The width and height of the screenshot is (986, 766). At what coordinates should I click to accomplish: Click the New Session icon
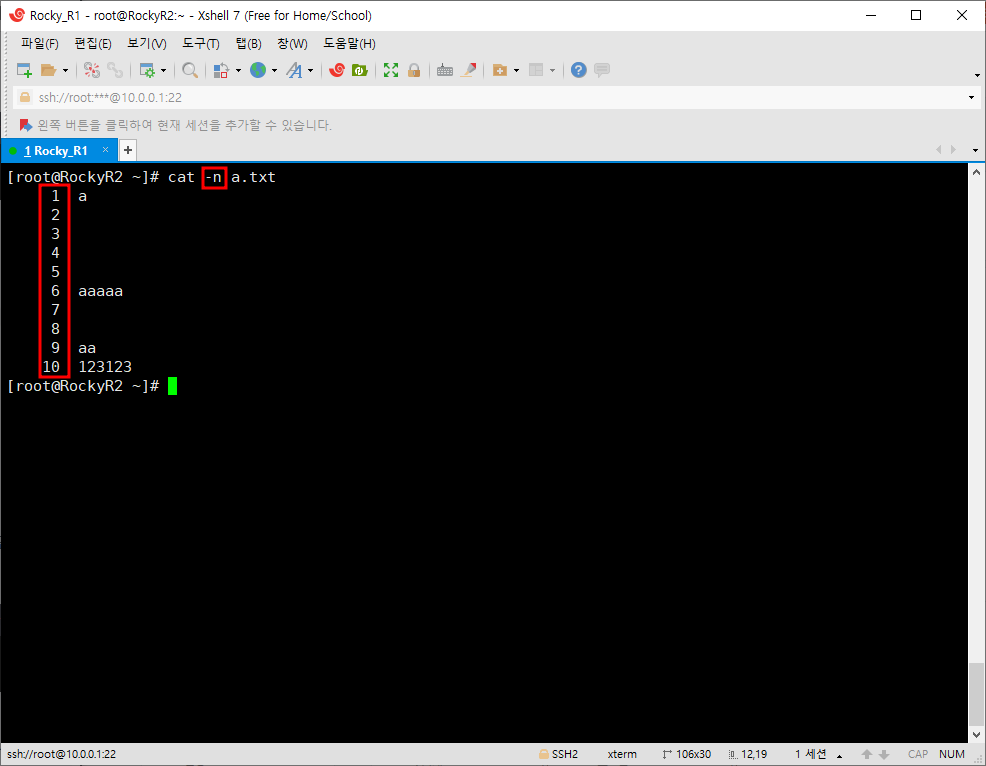(x=24, y=70)
